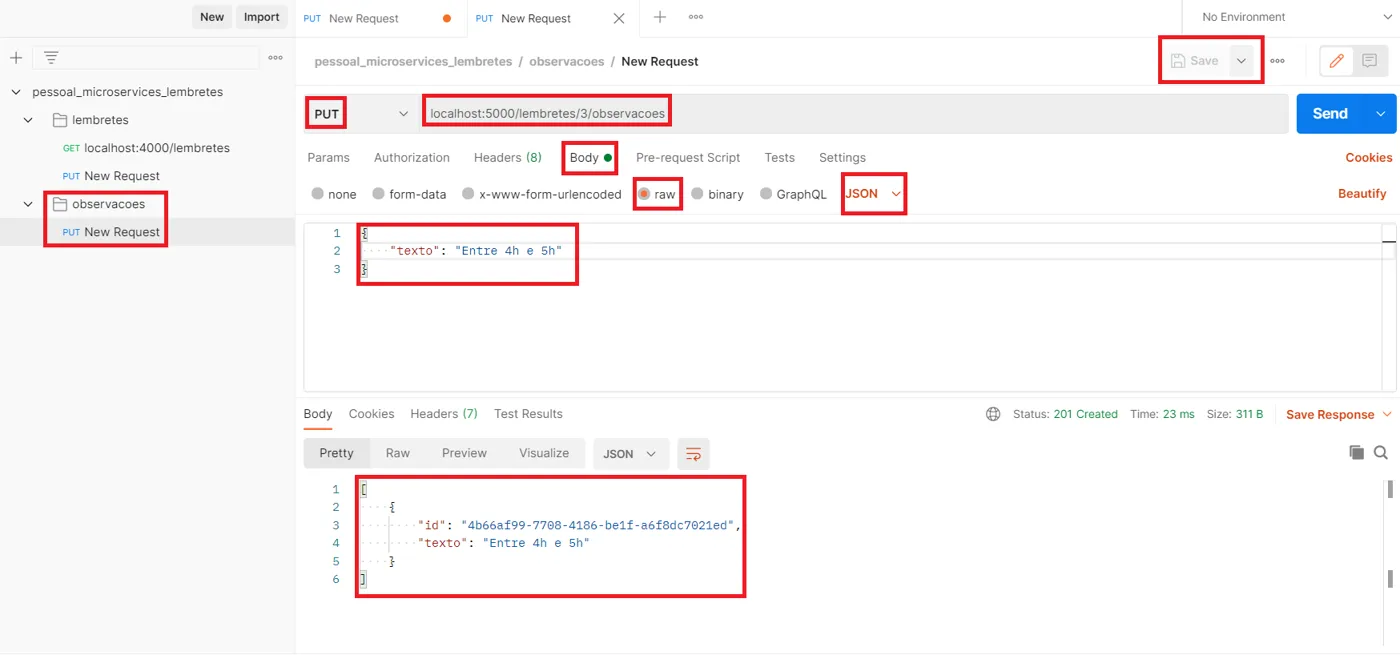Switch response view to Visualize
This screenshot has height=655, width=1400.
coord(544,453)
